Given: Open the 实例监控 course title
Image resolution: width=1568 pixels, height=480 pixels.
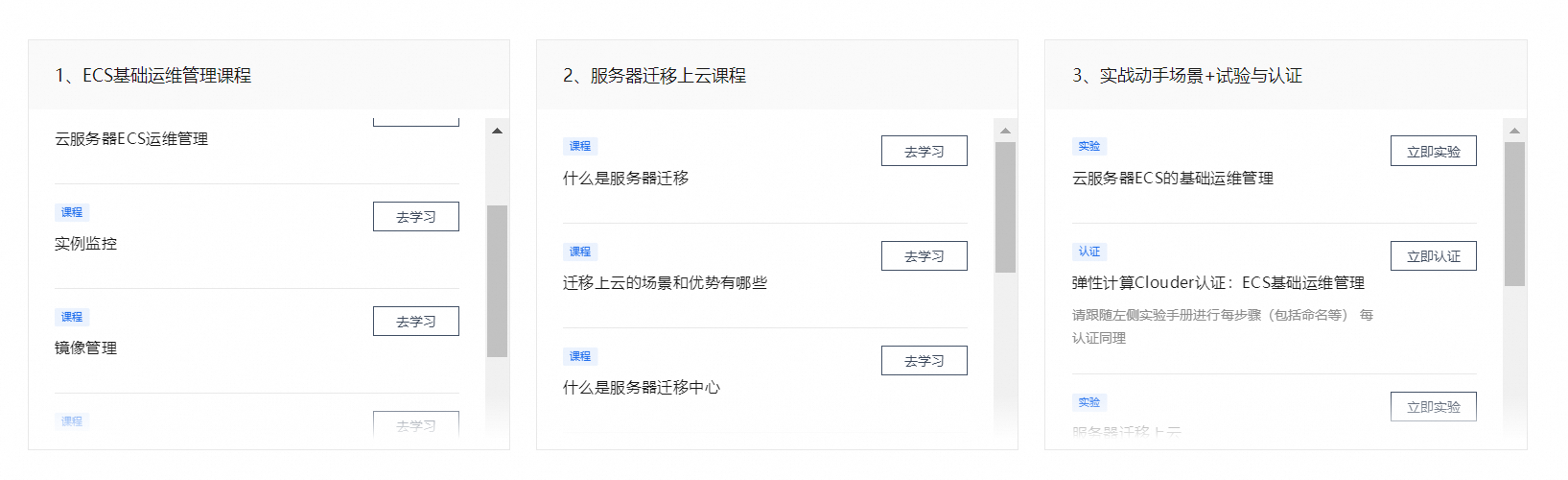Looking at the screenshot, I should [86, 244].
